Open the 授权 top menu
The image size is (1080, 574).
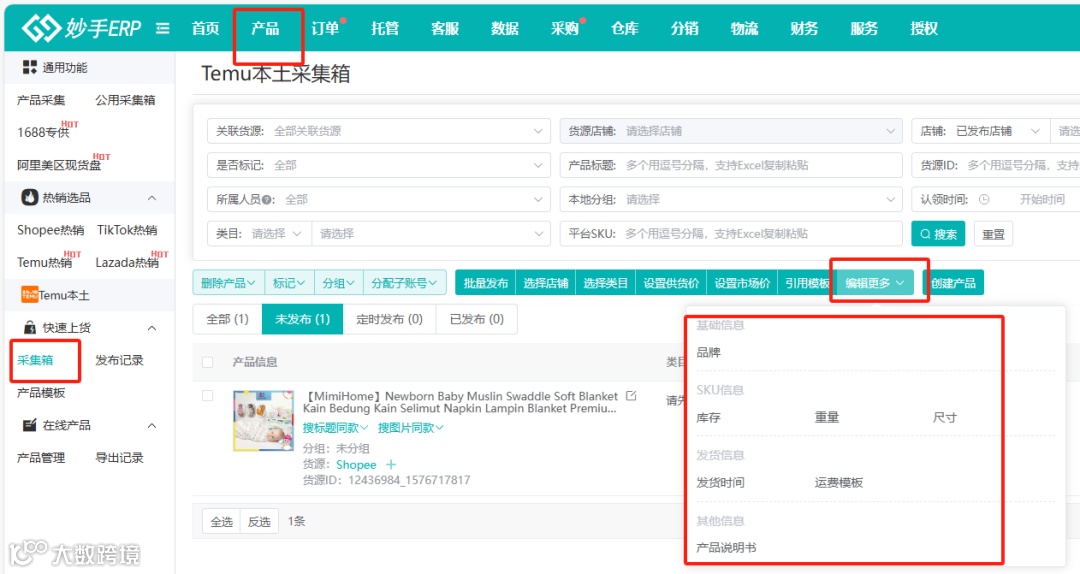924,28
